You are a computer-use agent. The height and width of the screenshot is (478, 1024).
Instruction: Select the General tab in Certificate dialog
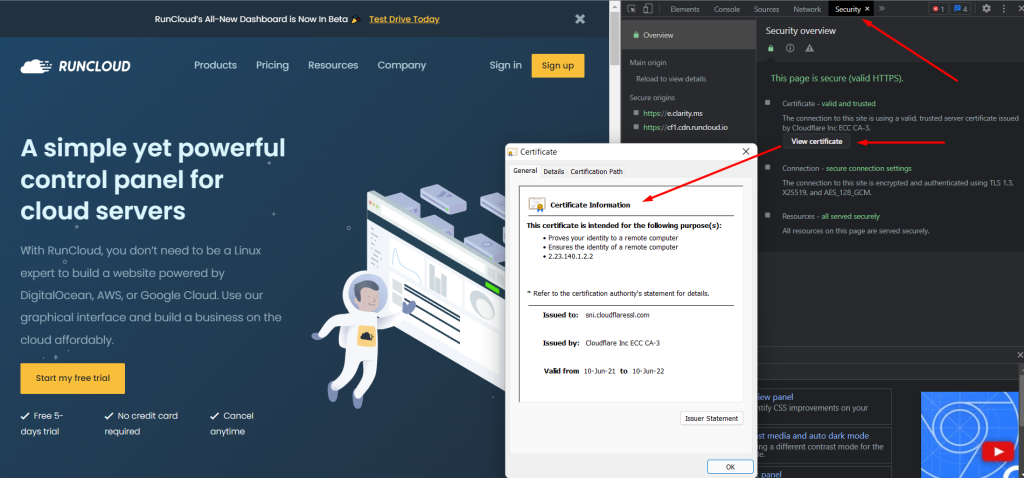pos(525,170)
